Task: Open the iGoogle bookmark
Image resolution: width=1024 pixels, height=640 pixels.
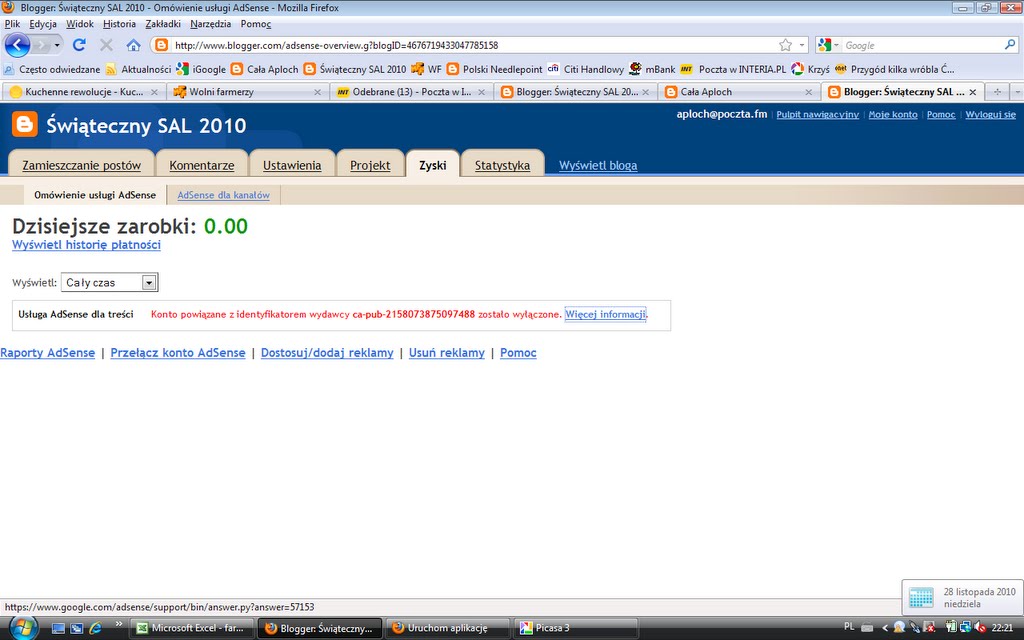Action: click(202, 69)
